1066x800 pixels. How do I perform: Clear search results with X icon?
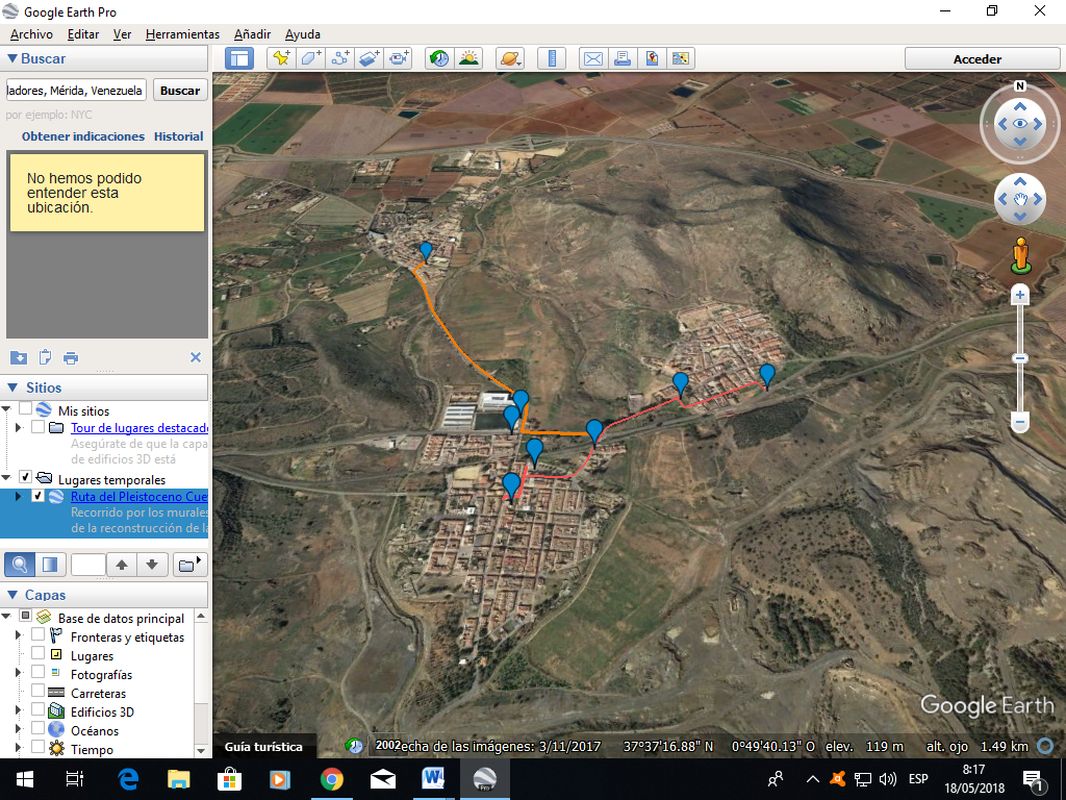196,358
